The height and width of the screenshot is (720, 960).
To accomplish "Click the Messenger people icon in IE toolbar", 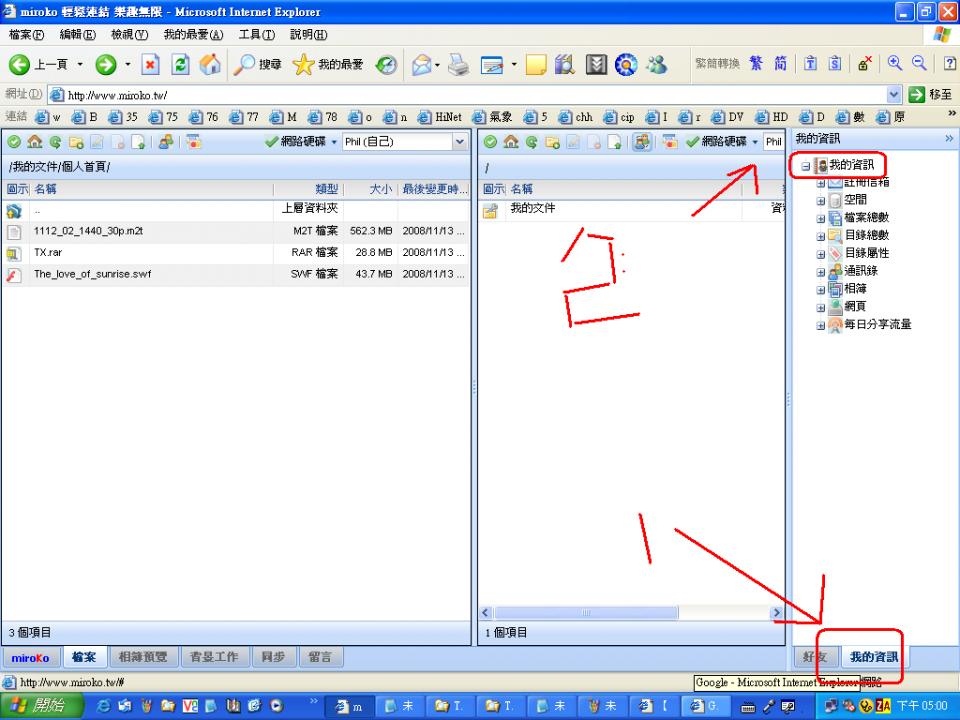I will click(656, 64).
